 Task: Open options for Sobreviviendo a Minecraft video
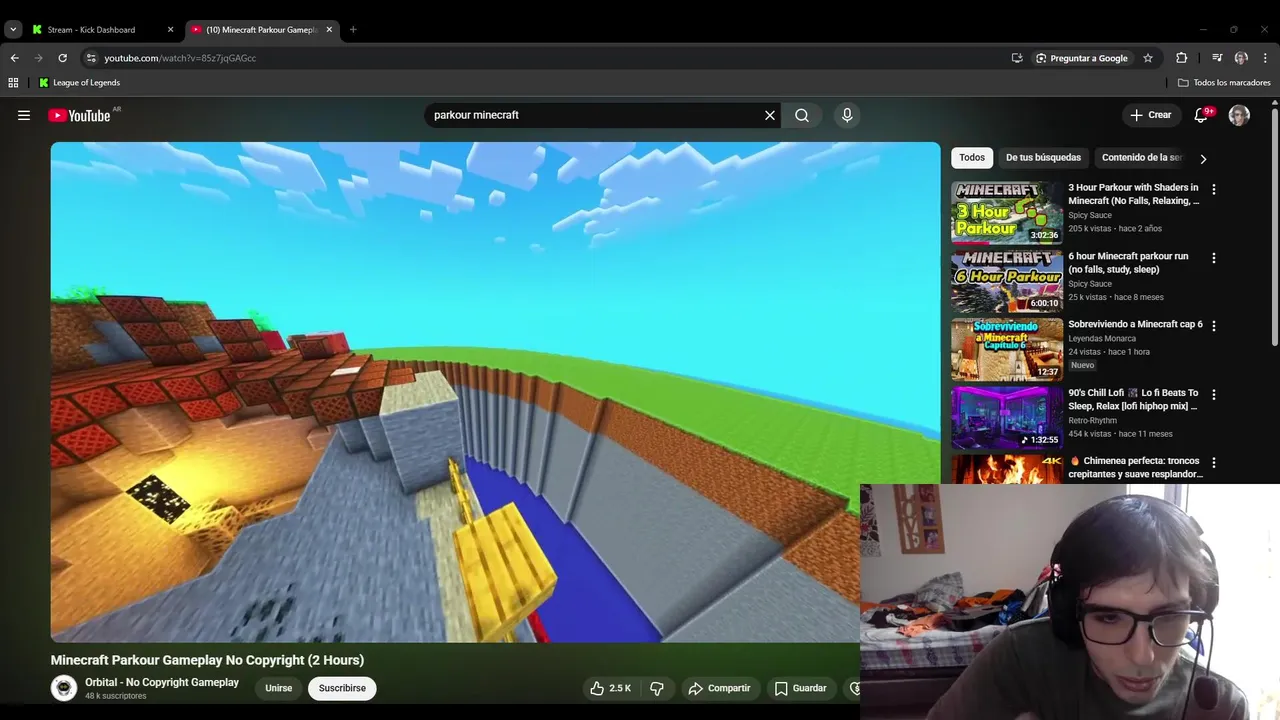1214,326
